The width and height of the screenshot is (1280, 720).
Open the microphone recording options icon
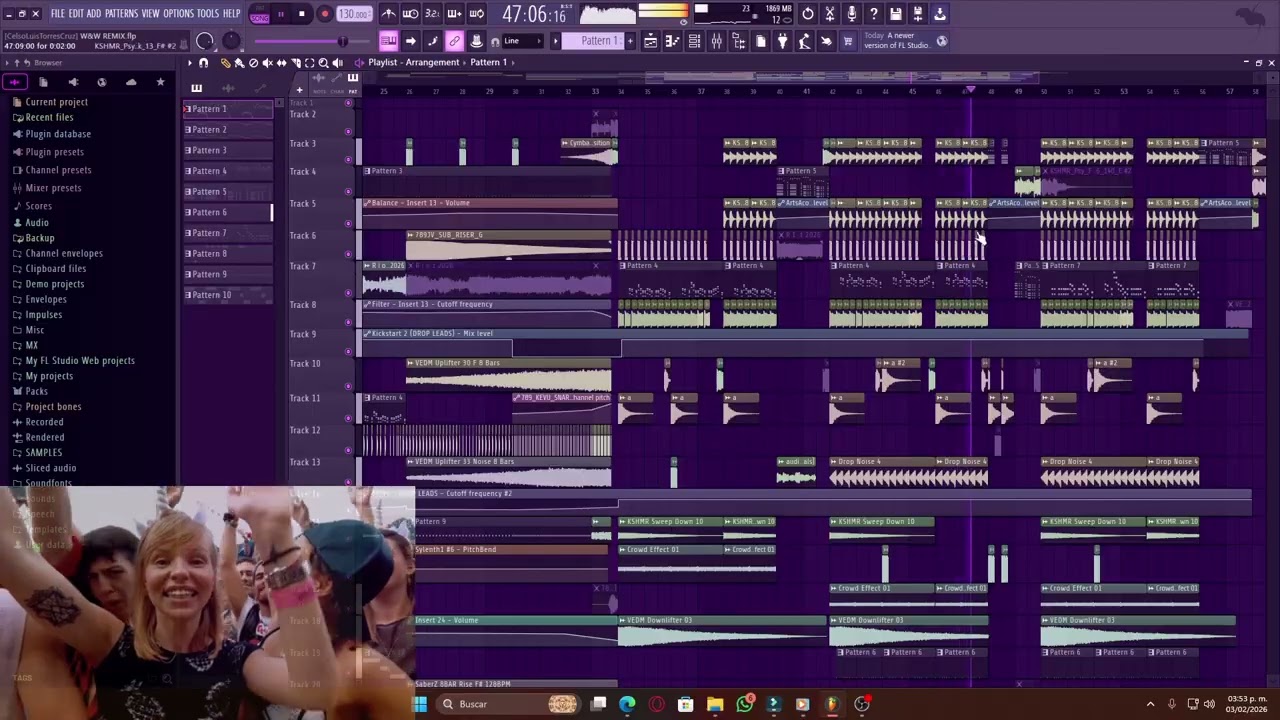[852, 14]
